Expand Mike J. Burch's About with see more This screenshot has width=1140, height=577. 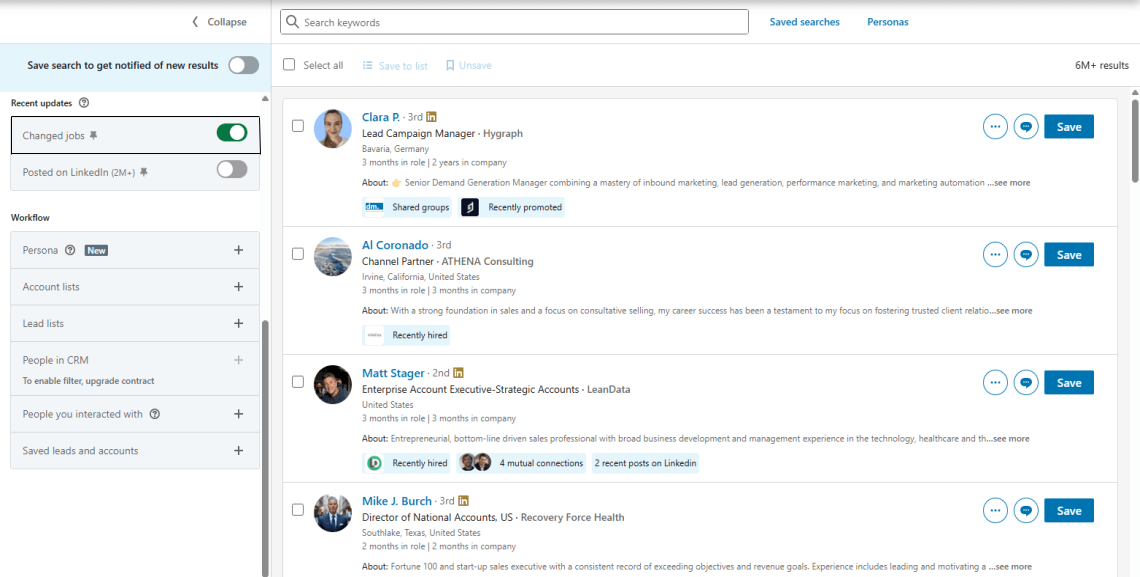pyautogui.click(x=1008, y=566)
